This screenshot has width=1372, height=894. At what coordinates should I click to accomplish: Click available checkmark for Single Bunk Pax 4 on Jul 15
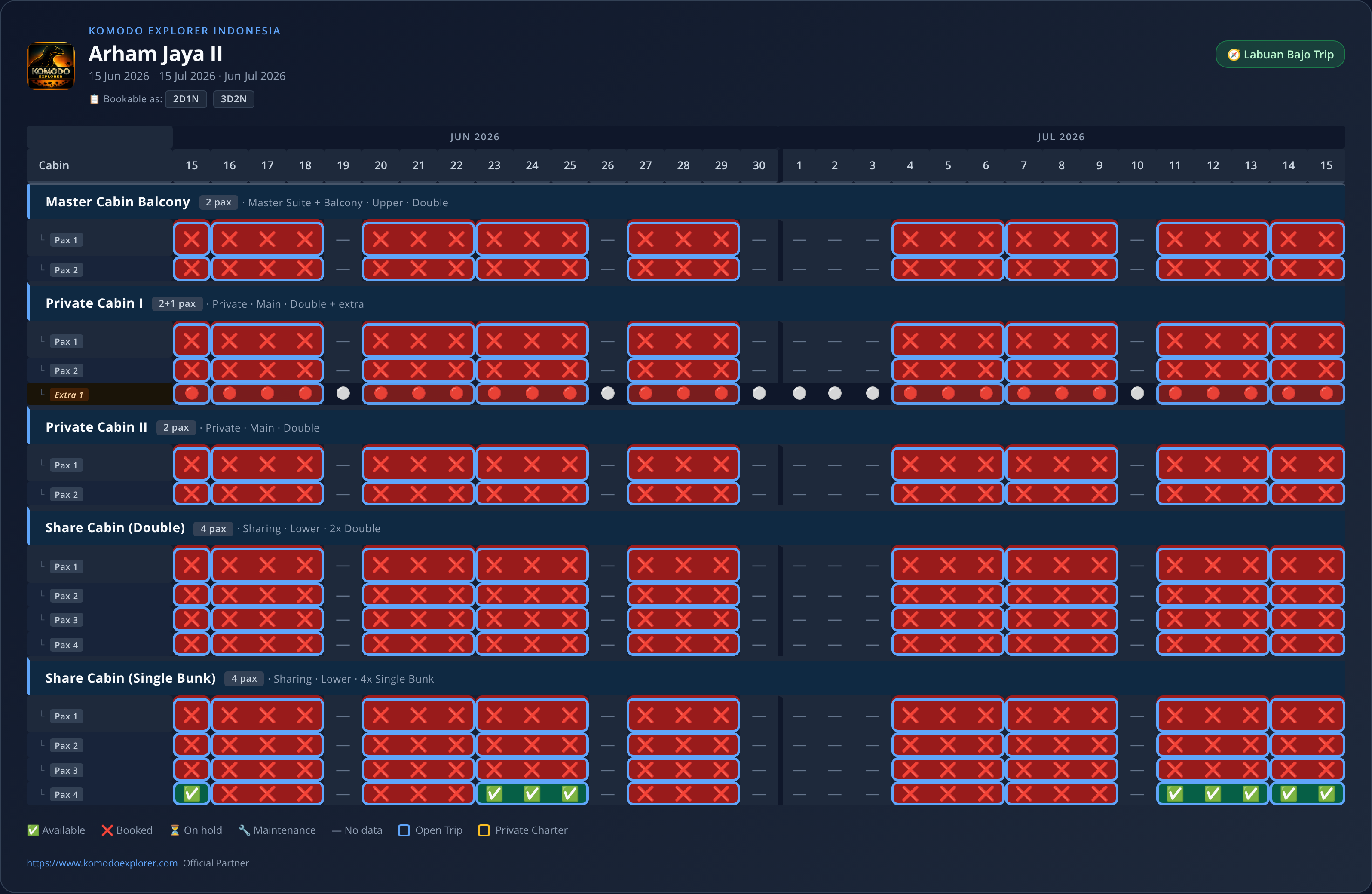1326,794
